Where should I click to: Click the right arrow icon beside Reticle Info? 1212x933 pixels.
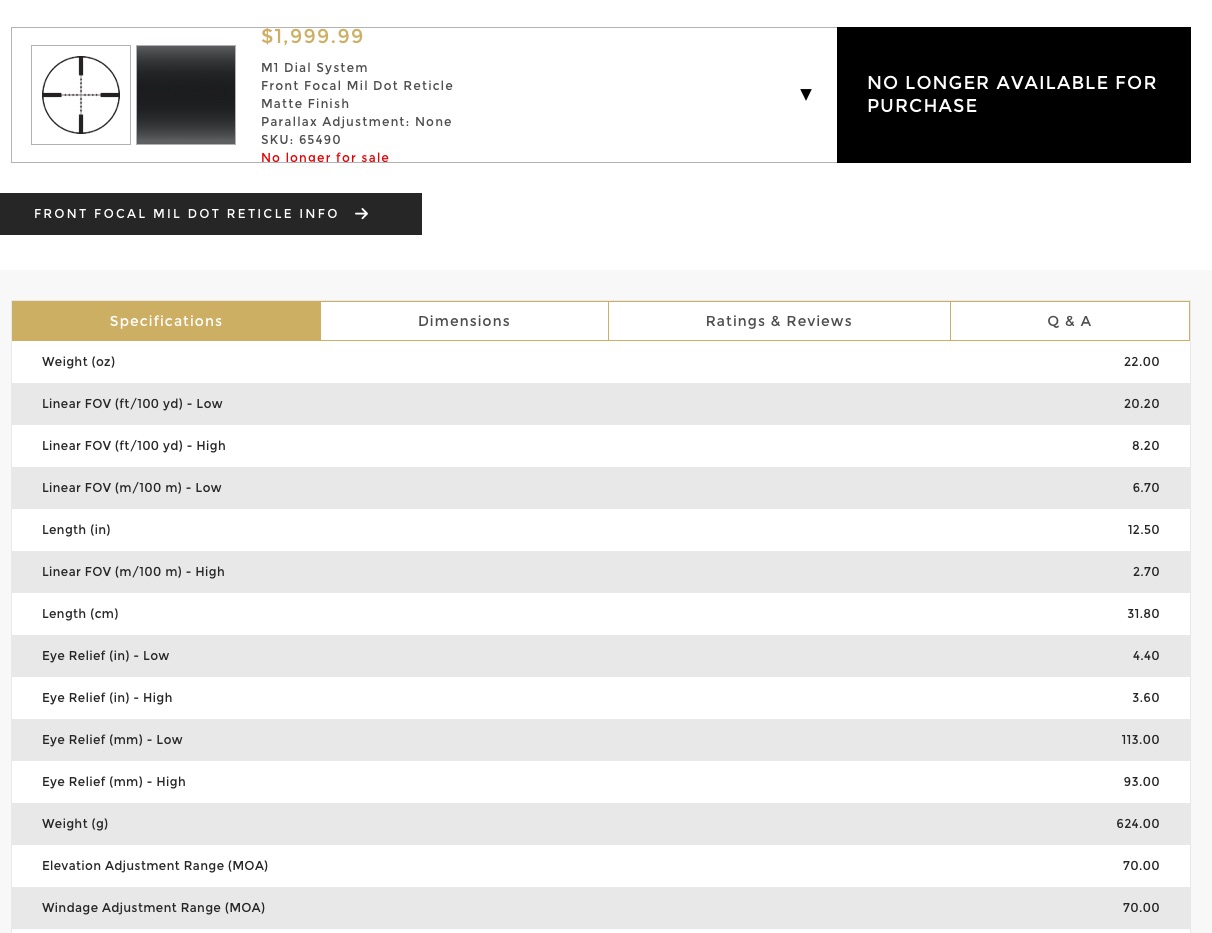click(x=362, y=214)
